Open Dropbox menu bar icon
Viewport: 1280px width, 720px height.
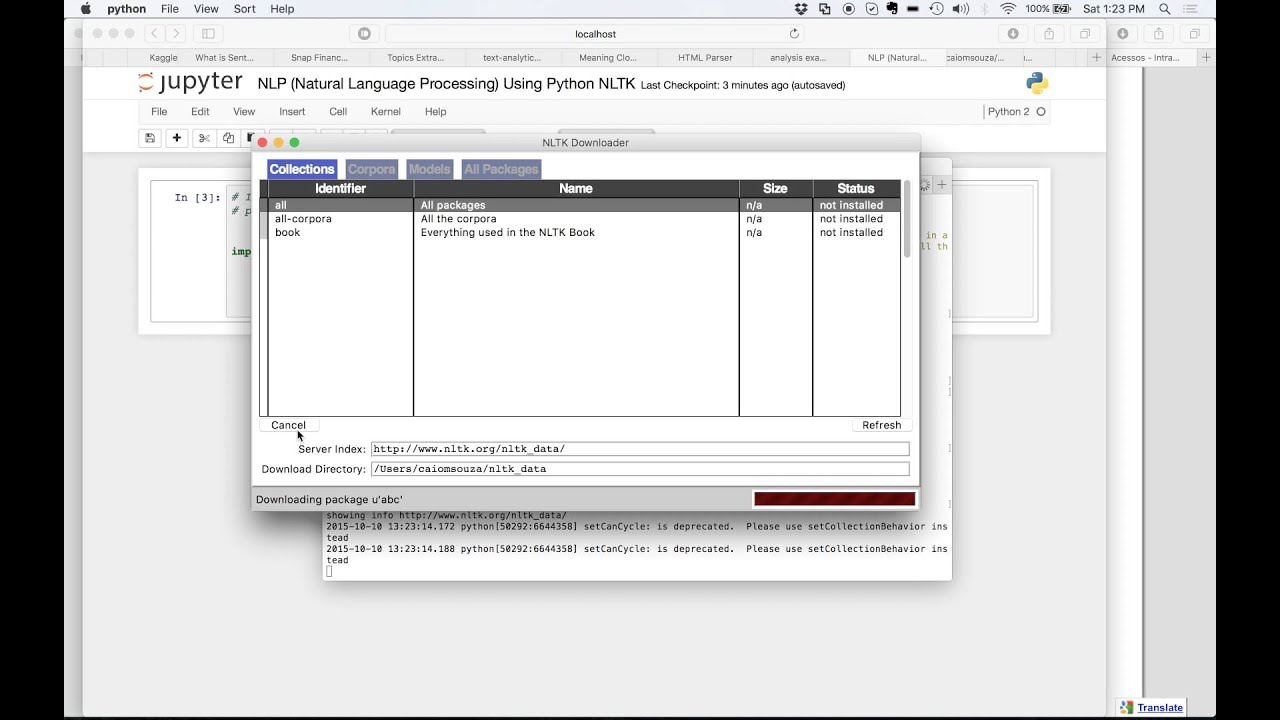(x=803, y=9)
